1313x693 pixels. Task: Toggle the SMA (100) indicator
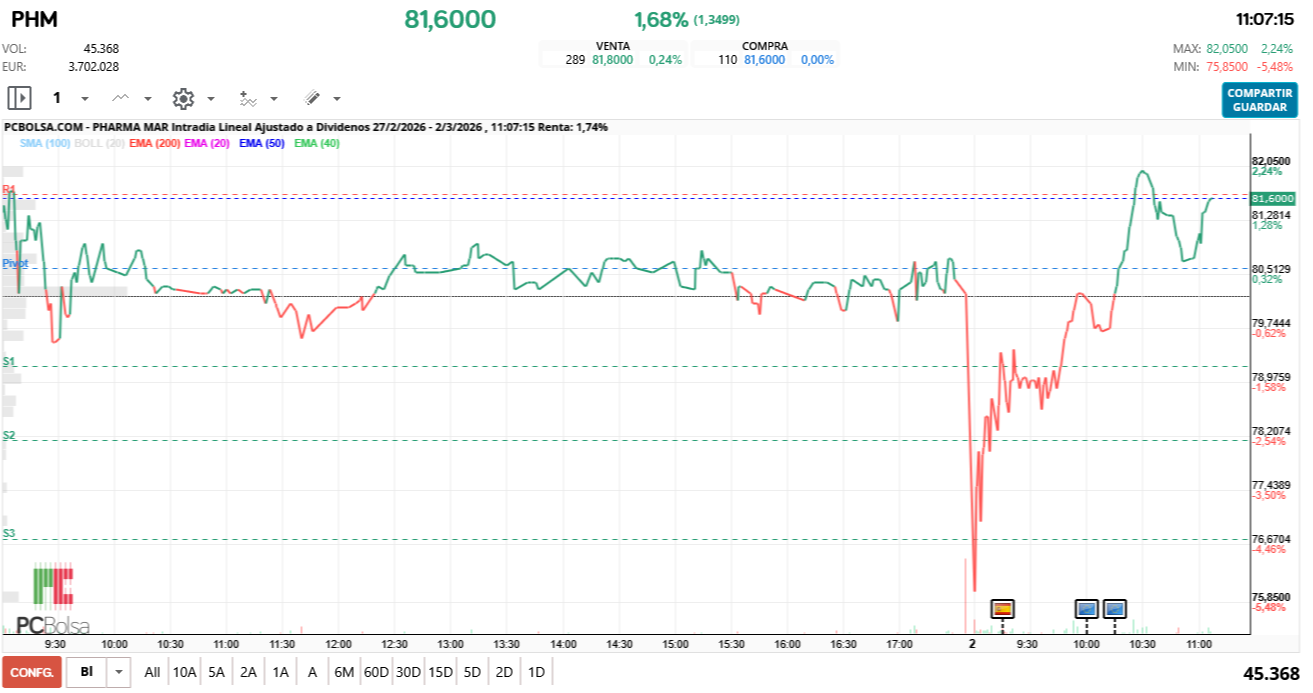pyautogui.click(x=45, y=144)
